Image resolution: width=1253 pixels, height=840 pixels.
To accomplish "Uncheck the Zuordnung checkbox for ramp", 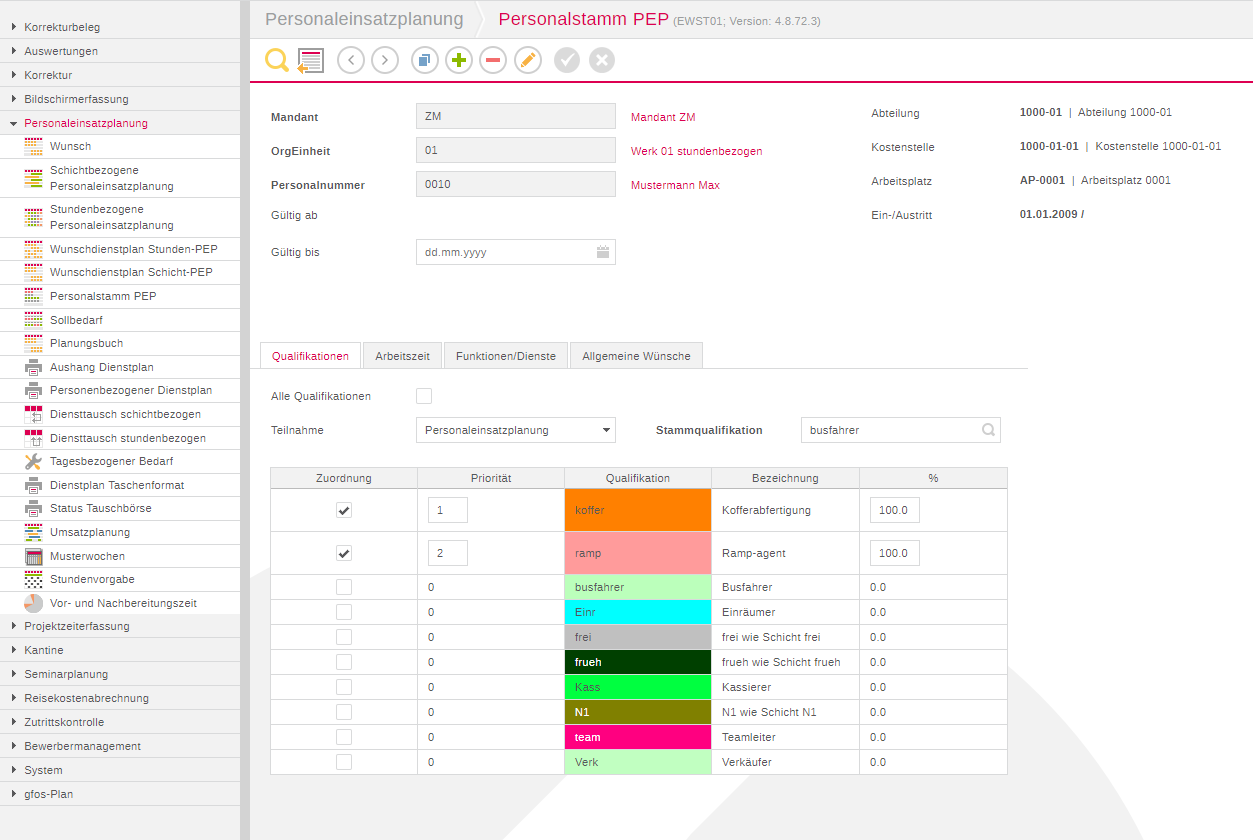I will pyautogui.click(x=344, y=553).
